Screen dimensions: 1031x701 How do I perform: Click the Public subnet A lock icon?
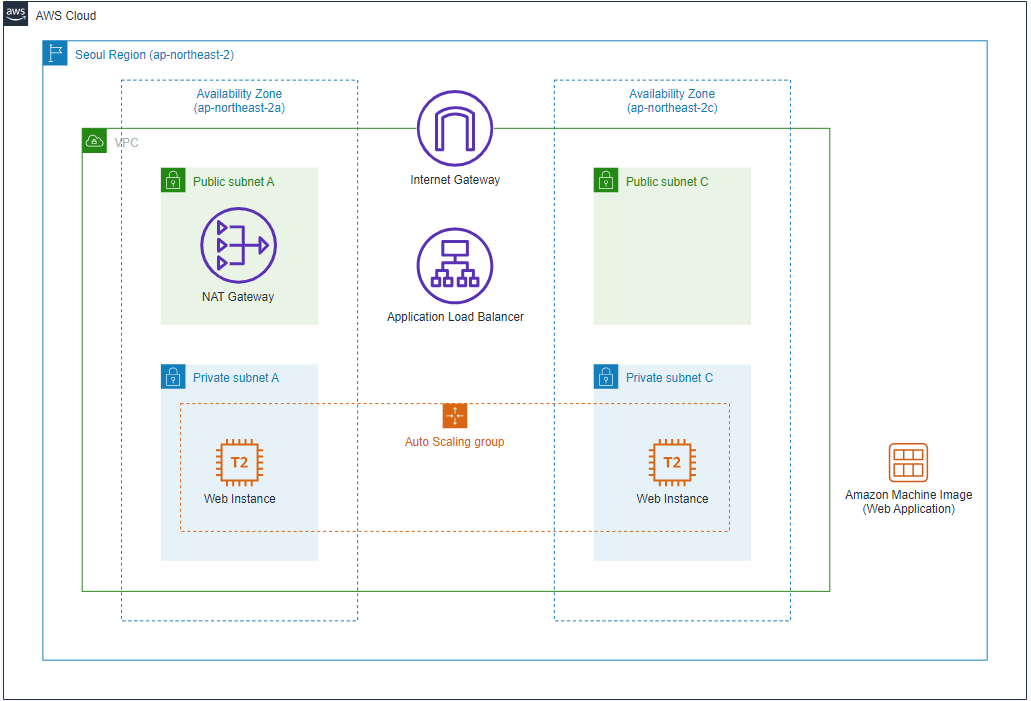tap(173, 180)
